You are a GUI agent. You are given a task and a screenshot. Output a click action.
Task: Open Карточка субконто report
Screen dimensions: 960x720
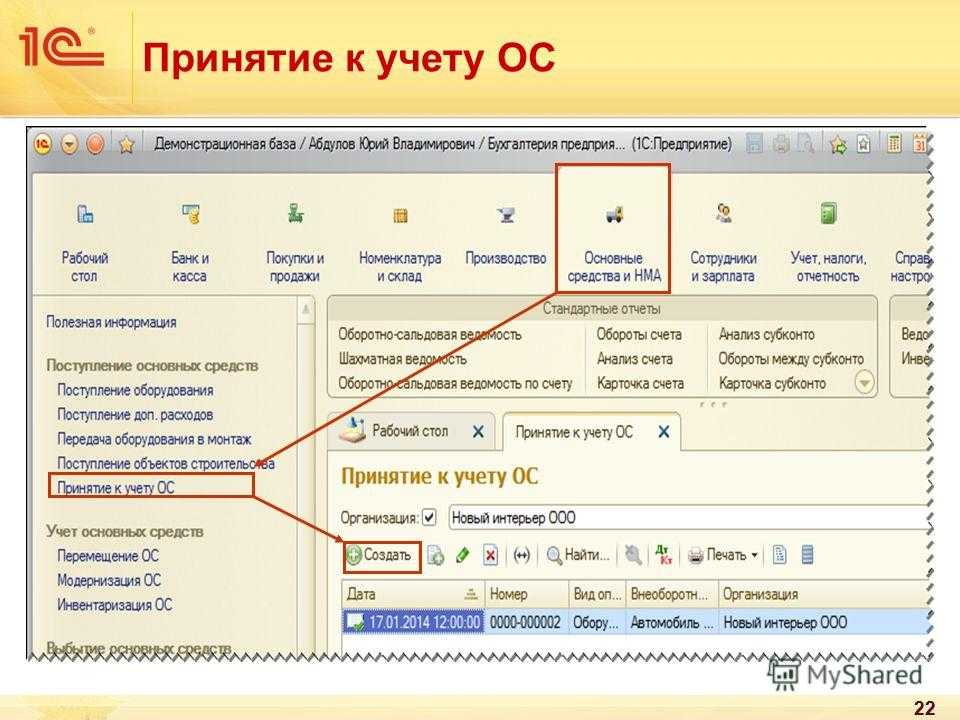tap(772, 384)
